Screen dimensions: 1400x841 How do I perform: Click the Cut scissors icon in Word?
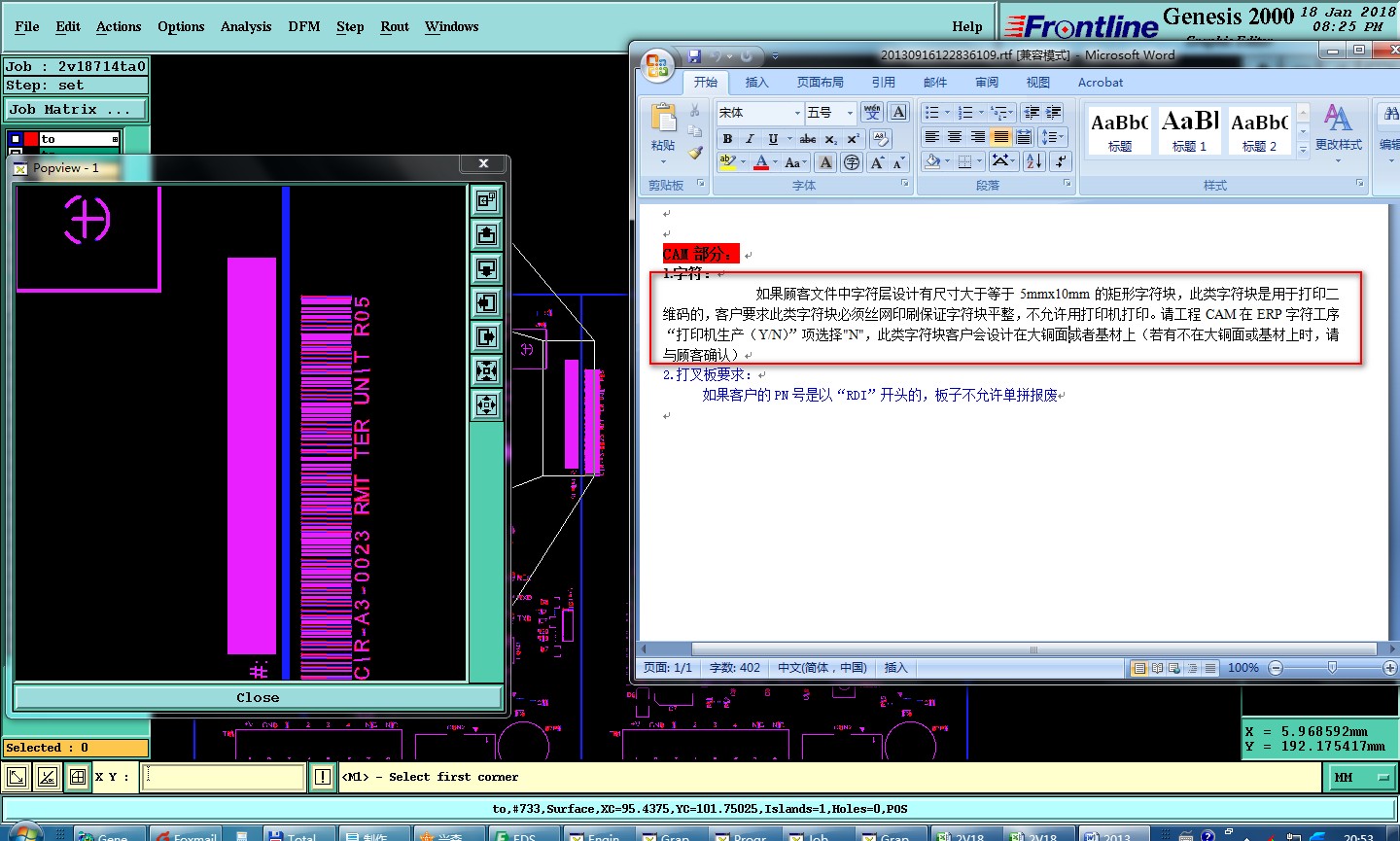[x=694, y=111]
